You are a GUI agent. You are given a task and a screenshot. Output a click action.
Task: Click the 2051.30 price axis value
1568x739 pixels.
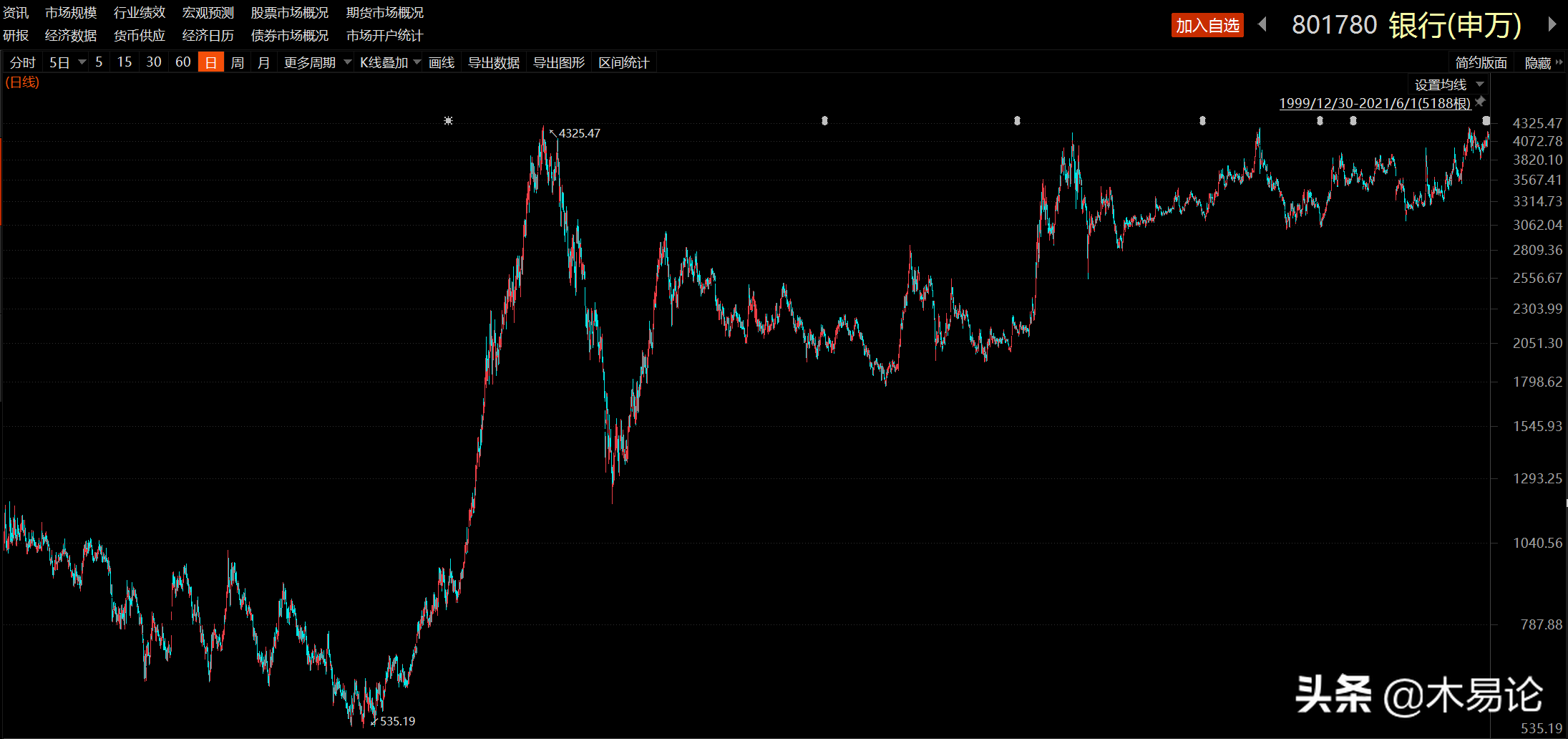pyautogui.click(x=1537, y=343)
